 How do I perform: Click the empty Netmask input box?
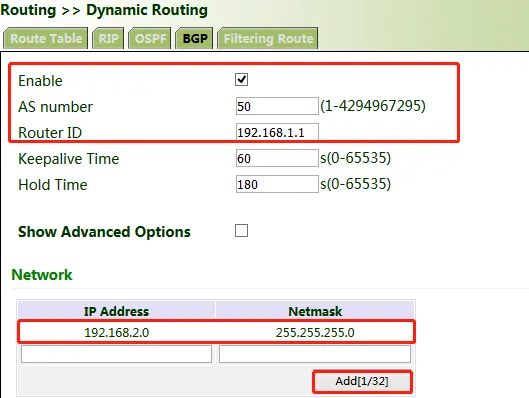[315, 354]
